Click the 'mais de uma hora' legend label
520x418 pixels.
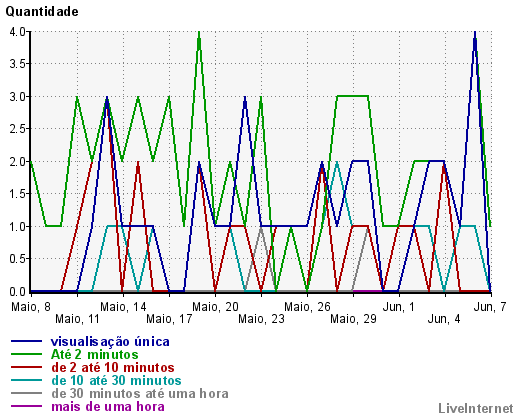click(x=108, y=407)
